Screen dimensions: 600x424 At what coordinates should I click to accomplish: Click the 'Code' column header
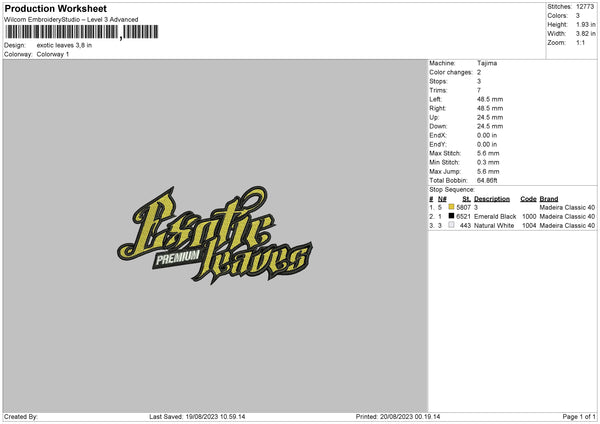[x=528, y=199]
